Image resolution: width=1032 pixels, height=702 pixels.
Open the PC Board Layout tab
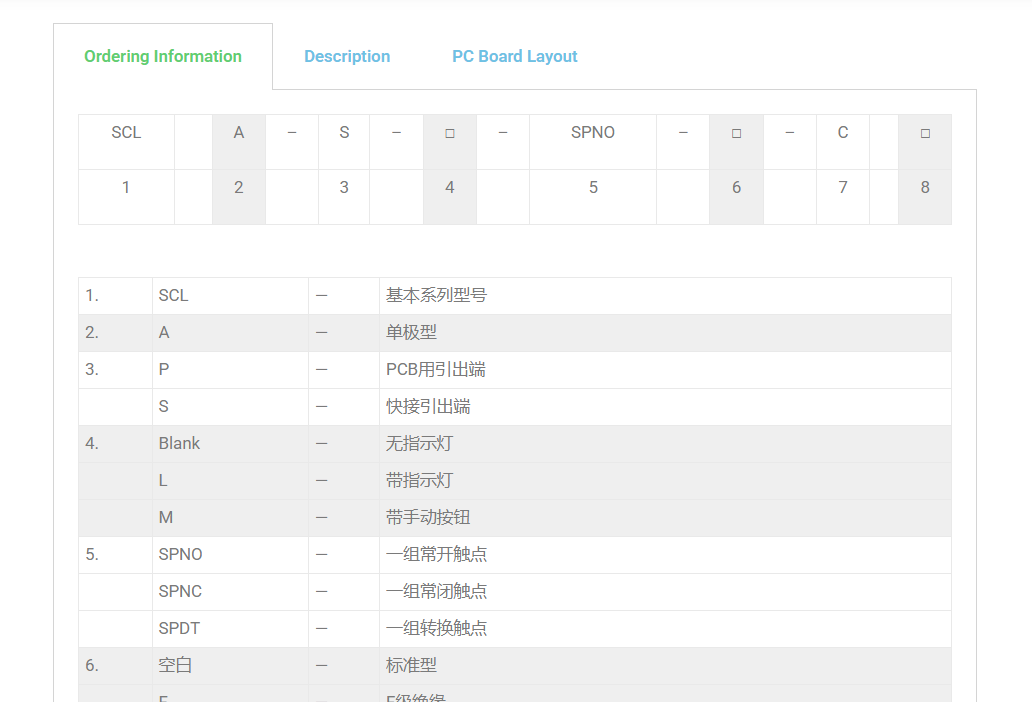tap(514, 57)
